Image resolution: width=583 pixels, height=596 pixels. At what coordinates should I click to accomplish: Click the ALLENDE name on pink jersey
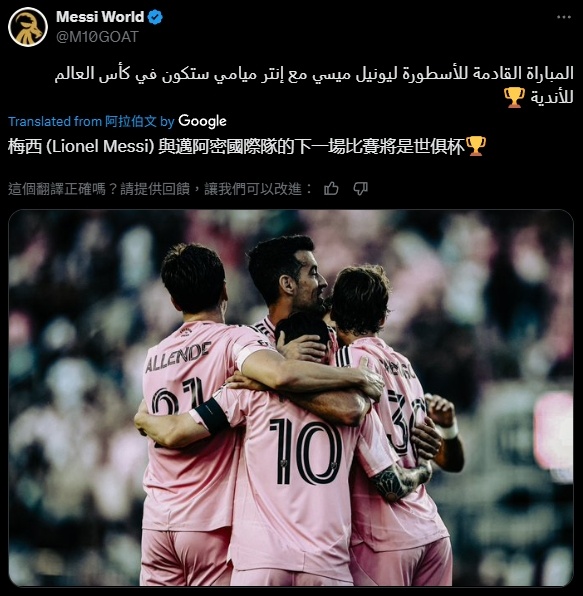pyautogui.click(x=178, y=357)
